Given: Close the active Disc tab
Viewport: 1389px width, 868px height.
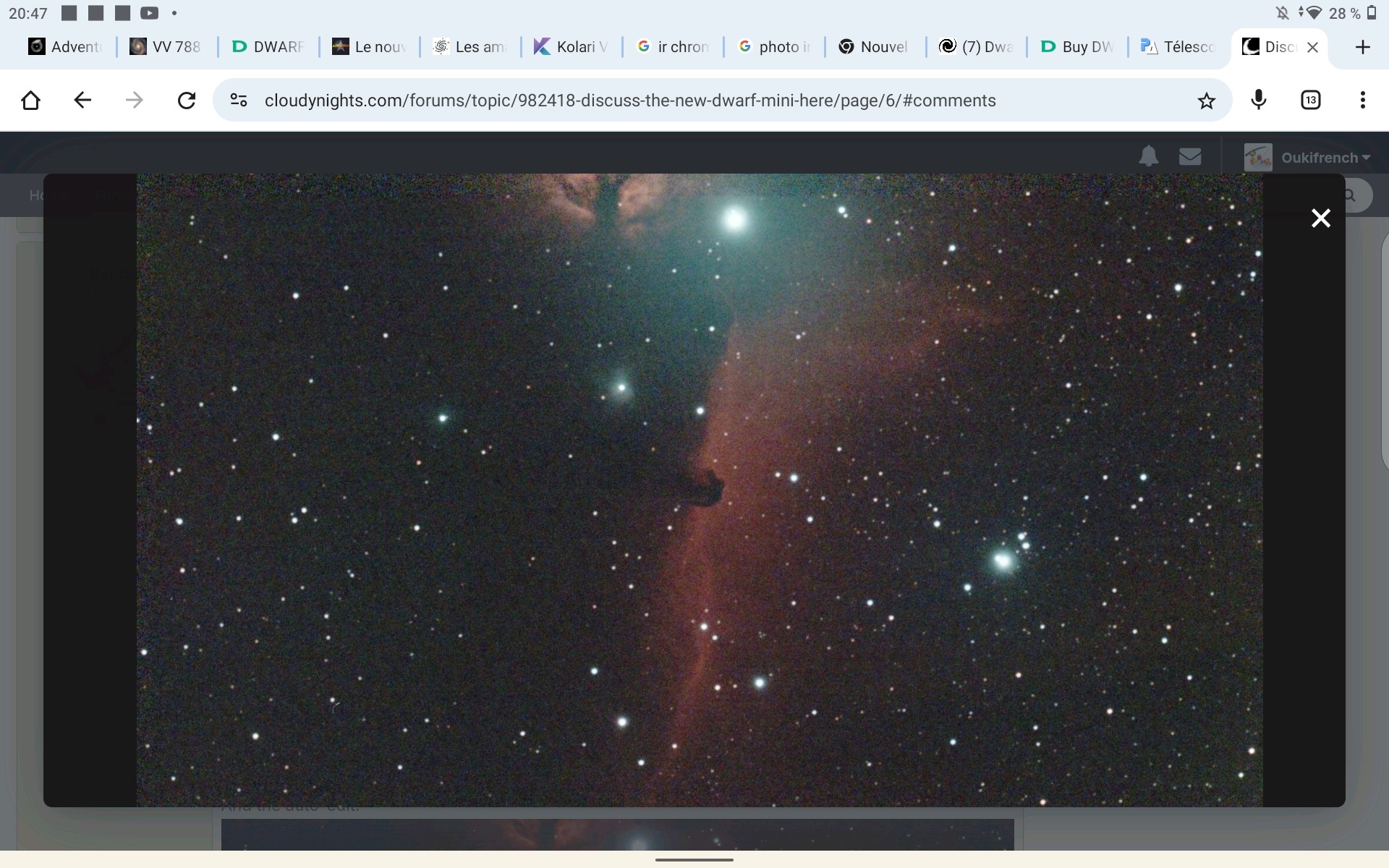Looking at the screenshot, I should [1313, 47].
